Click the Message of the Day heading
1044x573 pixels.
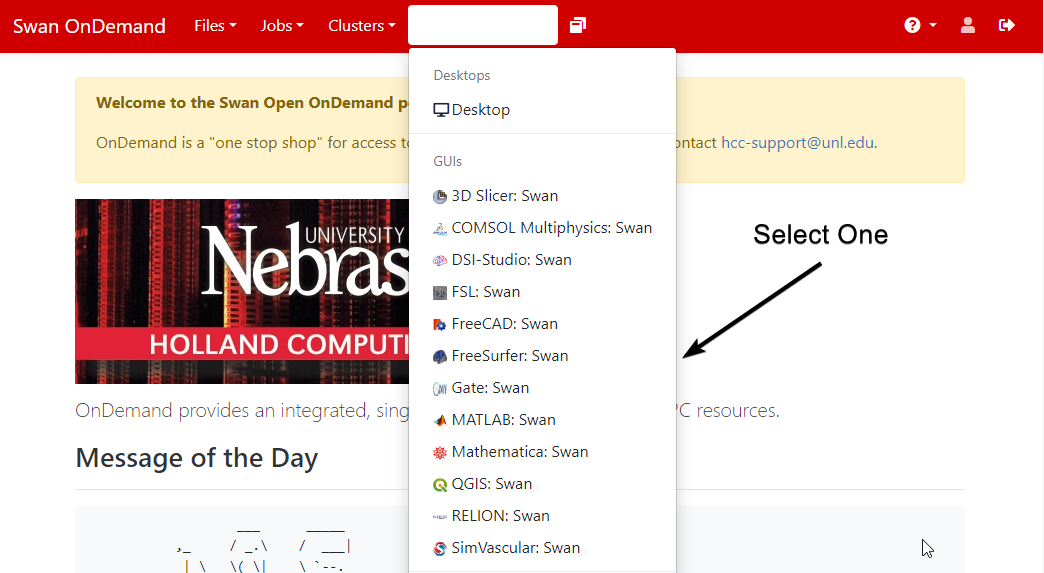(x=196, y=458)
